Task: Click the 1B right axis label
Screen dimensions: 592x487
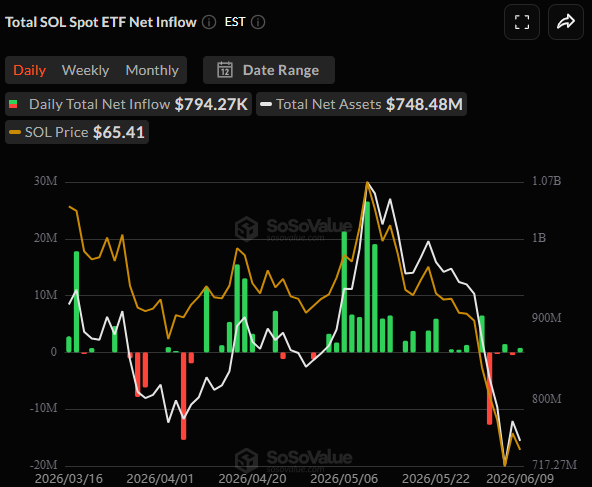Action: pos(539,238)
